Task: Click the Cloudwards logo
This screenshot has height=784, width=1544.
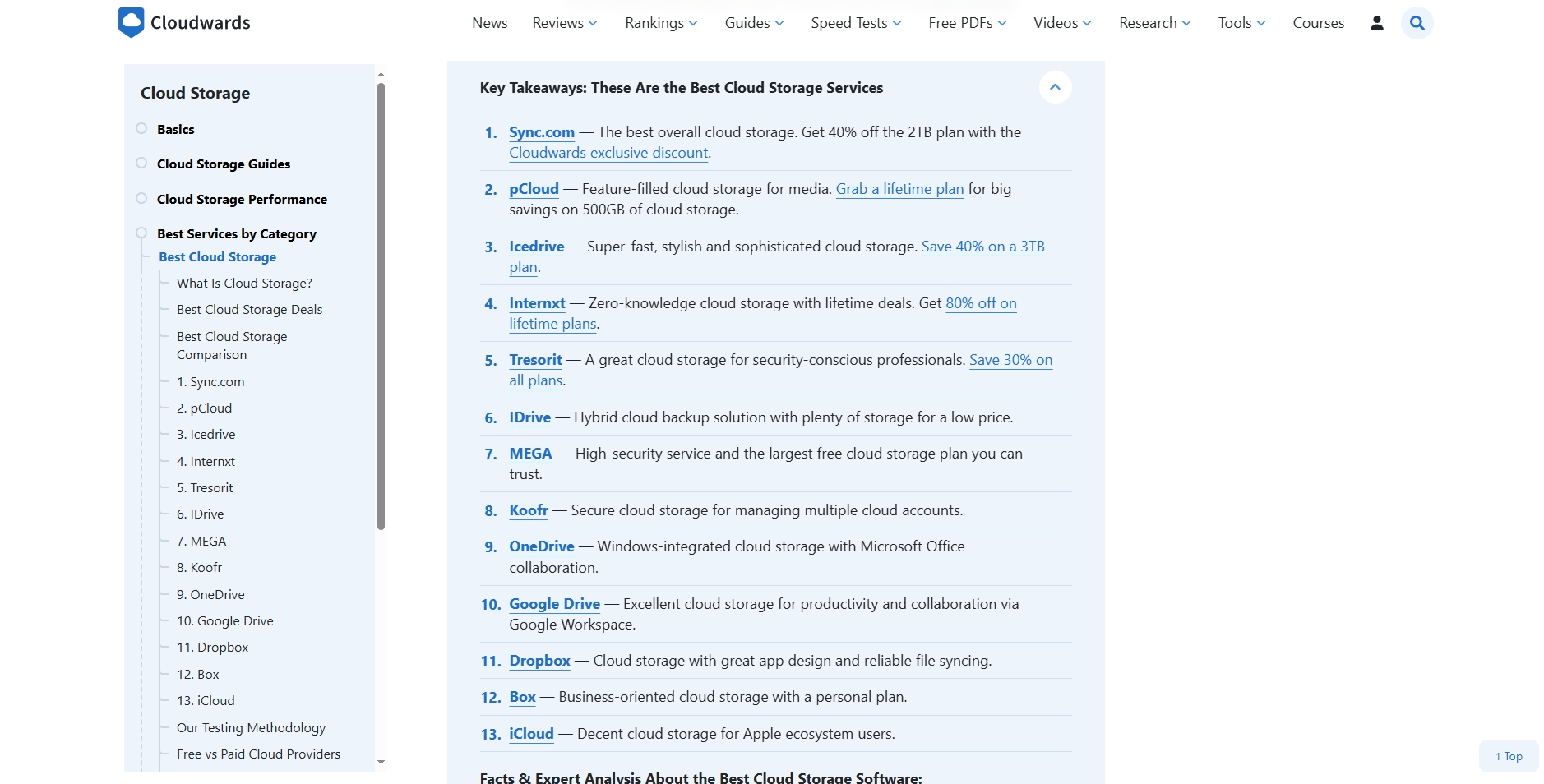Action: click(184, 23)
